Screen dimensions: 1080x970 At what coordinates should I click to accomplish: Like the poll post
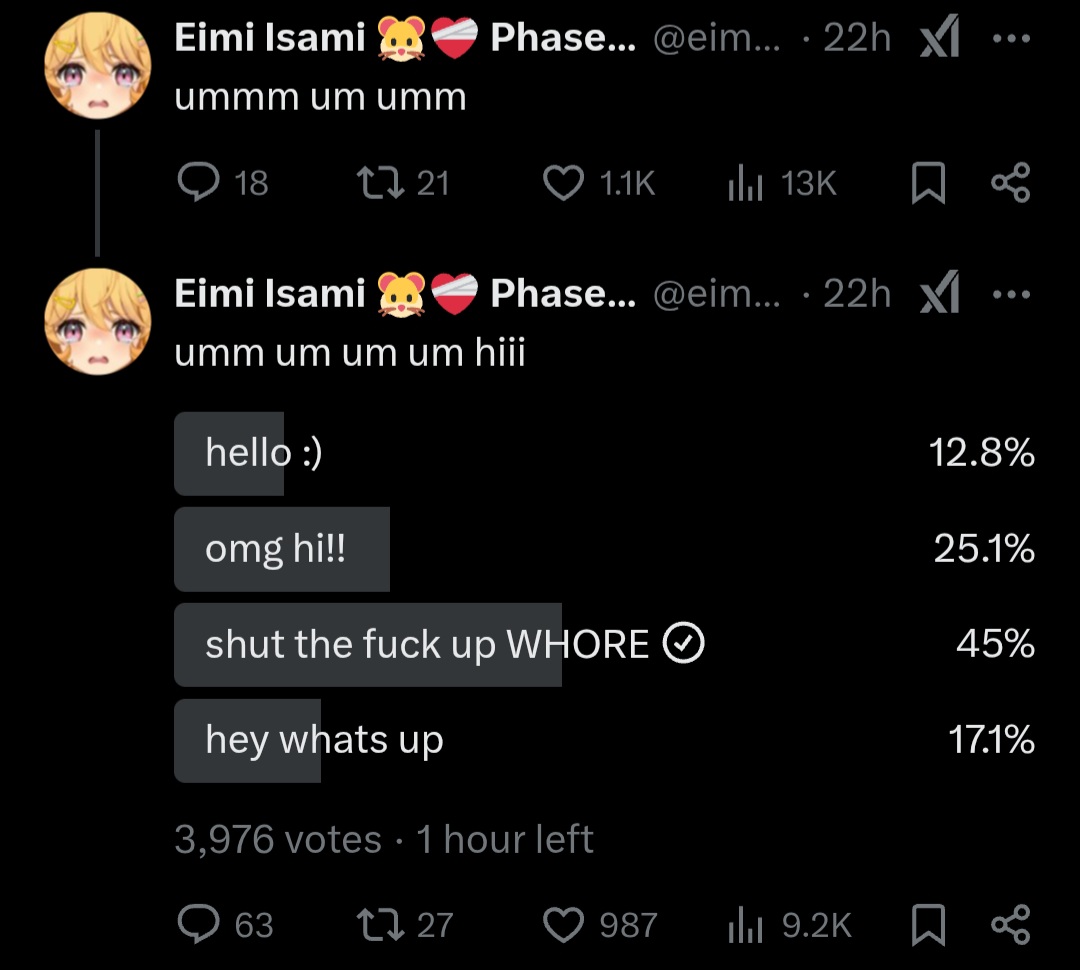[563, 925]
